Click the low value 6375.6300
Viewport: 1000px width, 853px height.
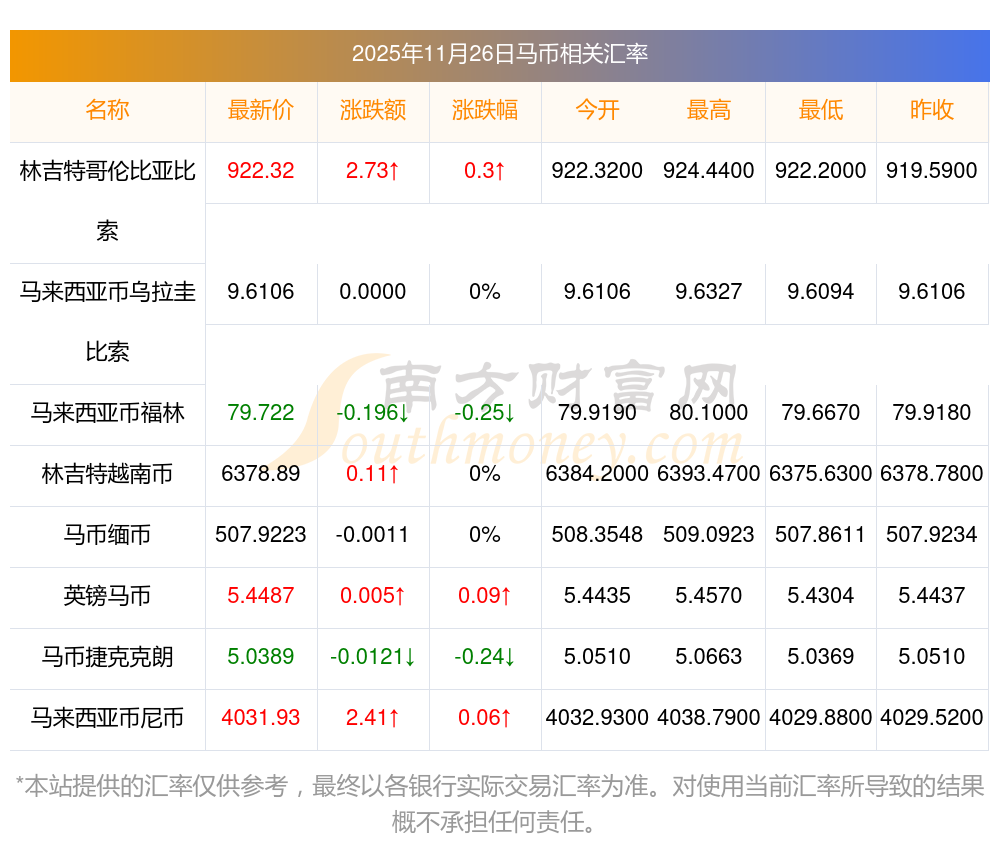(821, 474)
